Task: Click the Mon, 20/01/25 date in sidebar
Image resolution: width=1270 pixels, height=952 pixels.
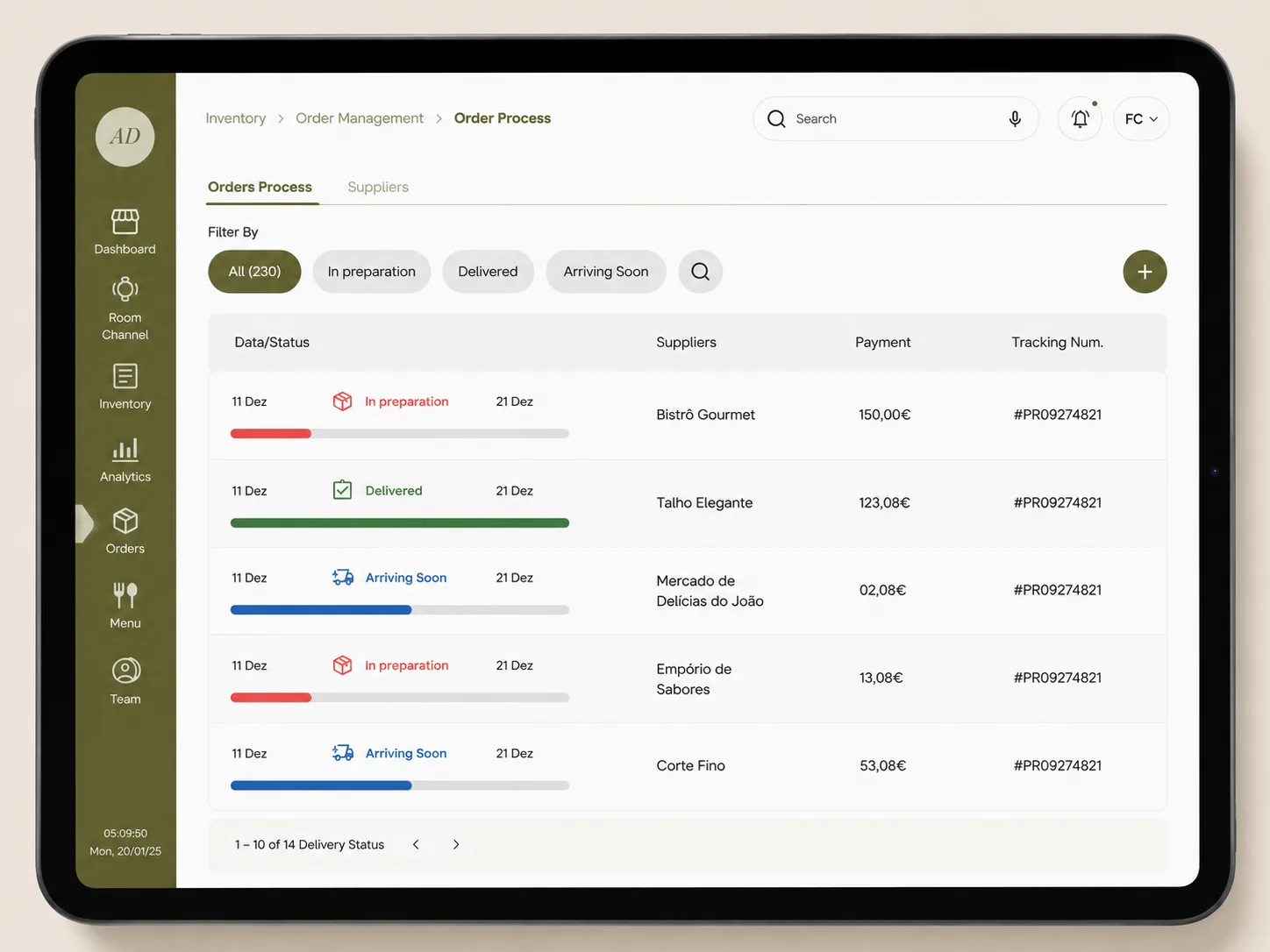Action: (125, 851)
